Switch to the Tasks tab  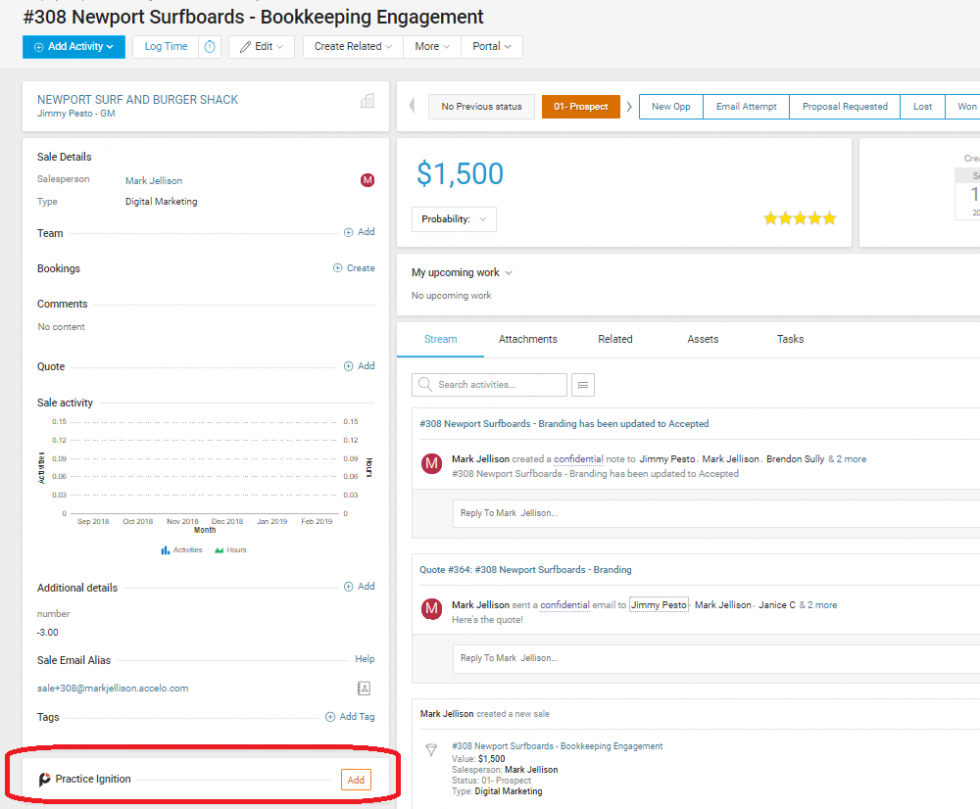tap(790, 339)
